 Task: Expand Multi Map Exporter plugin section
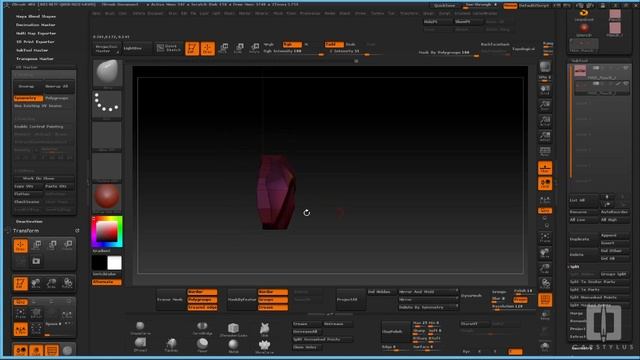[x=36, y=33]
